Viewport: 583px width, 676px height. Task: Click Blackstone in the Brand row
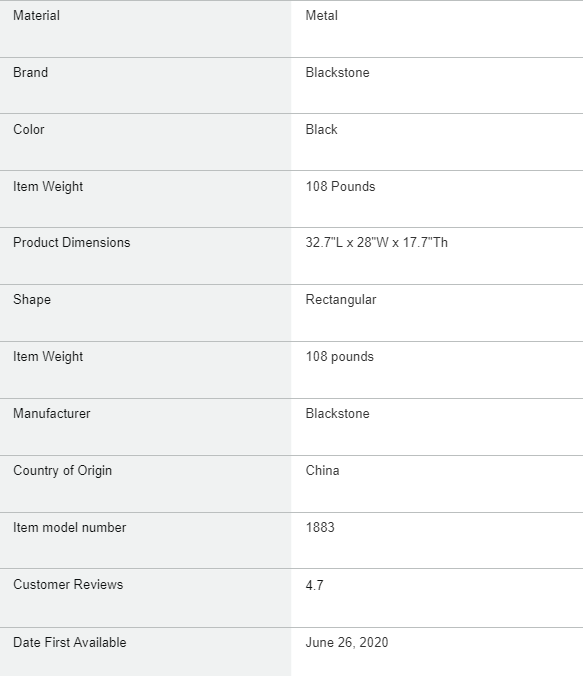pos(337,72)
